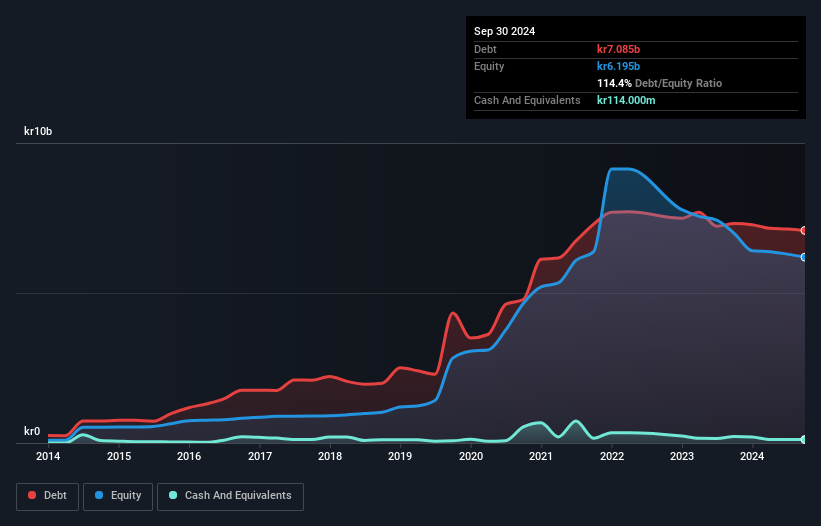
Task: Toggle the Equity series legend button
Action: pyautogui.click(x=118, y=496)
